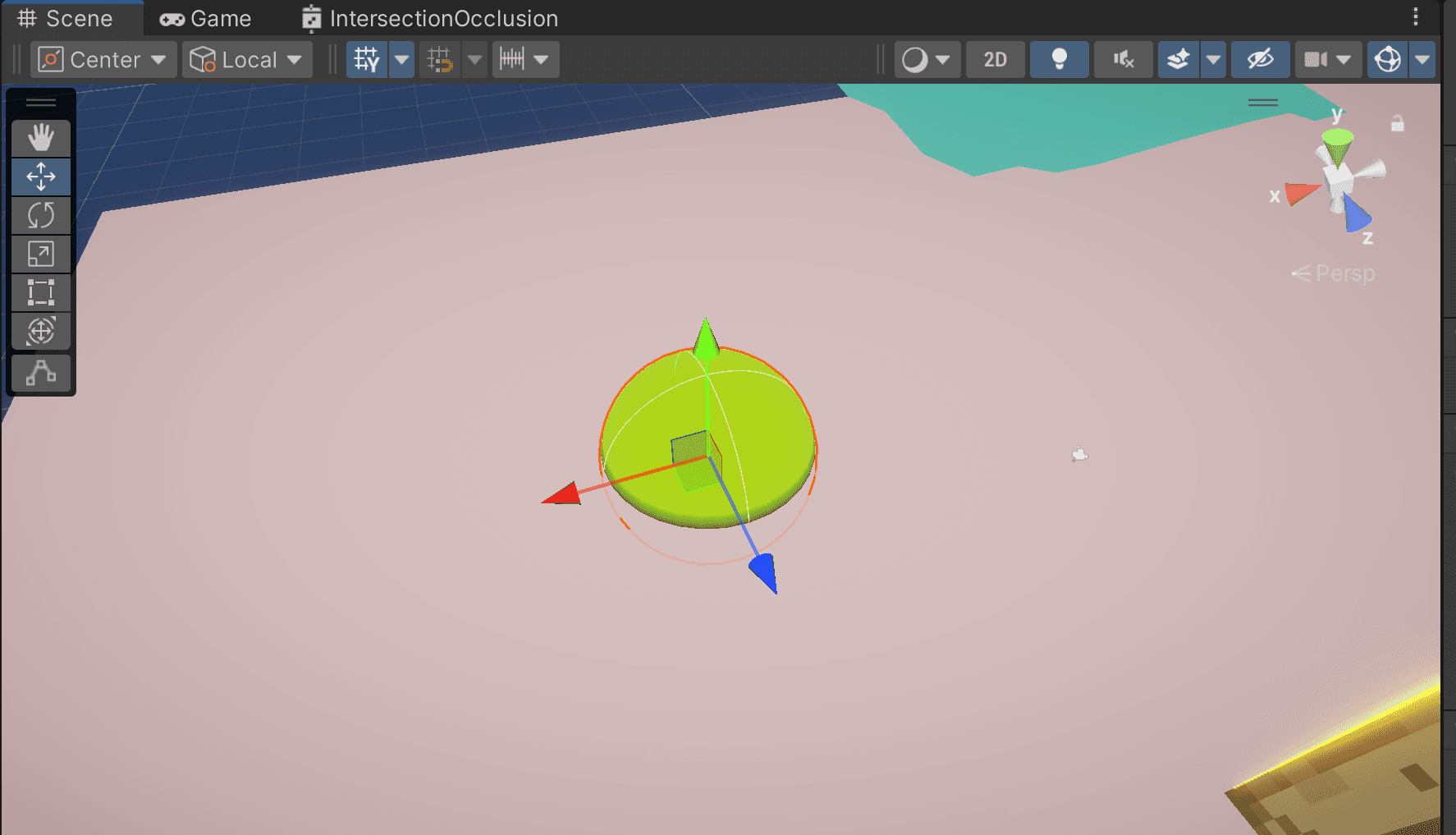Select the Rect transform tool
This screenshot has height=835, width=1456.
(x=41, y=292)
